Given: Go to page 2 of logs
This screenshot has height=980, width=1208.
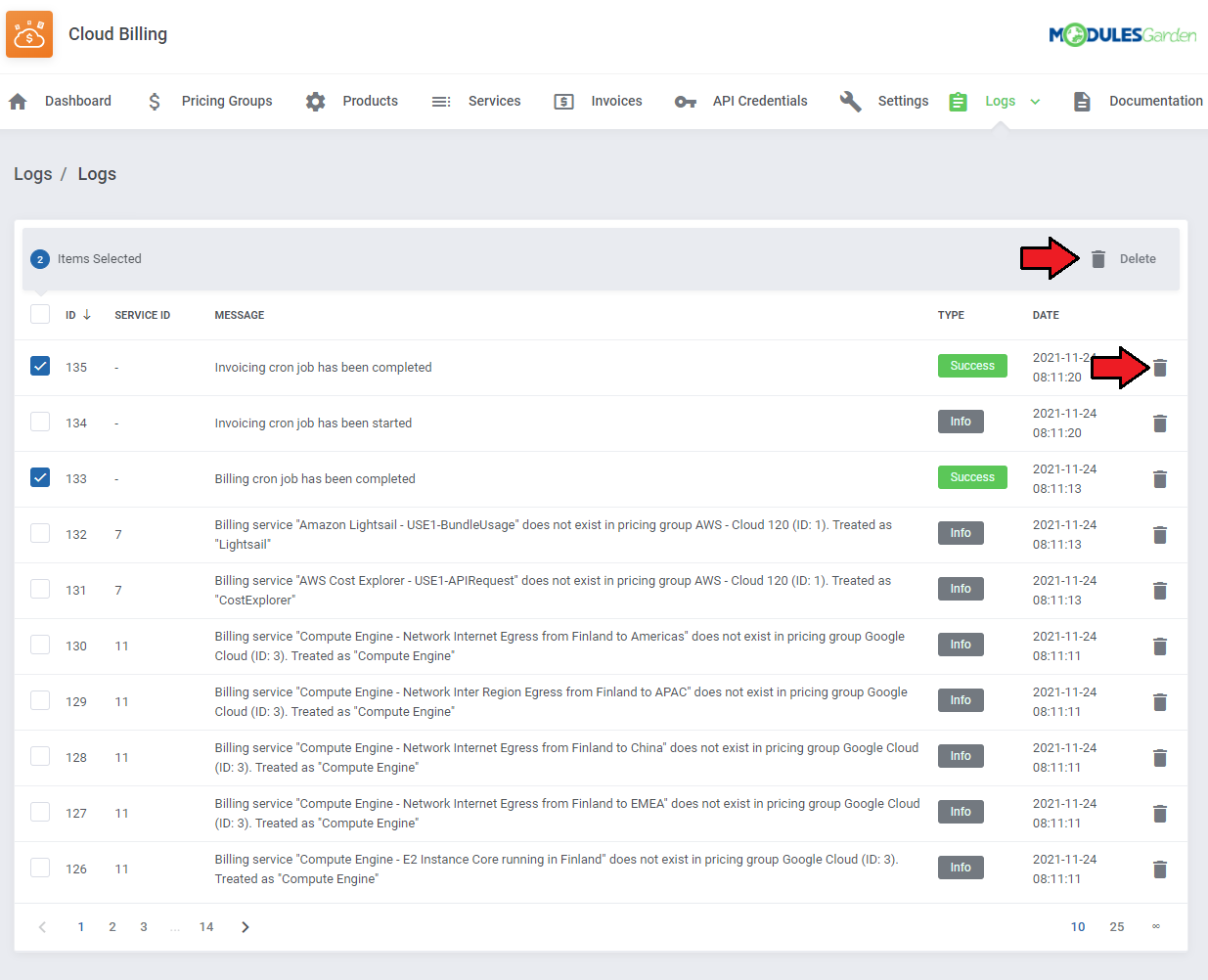Looking at the screenshot, I should [112, 927].
